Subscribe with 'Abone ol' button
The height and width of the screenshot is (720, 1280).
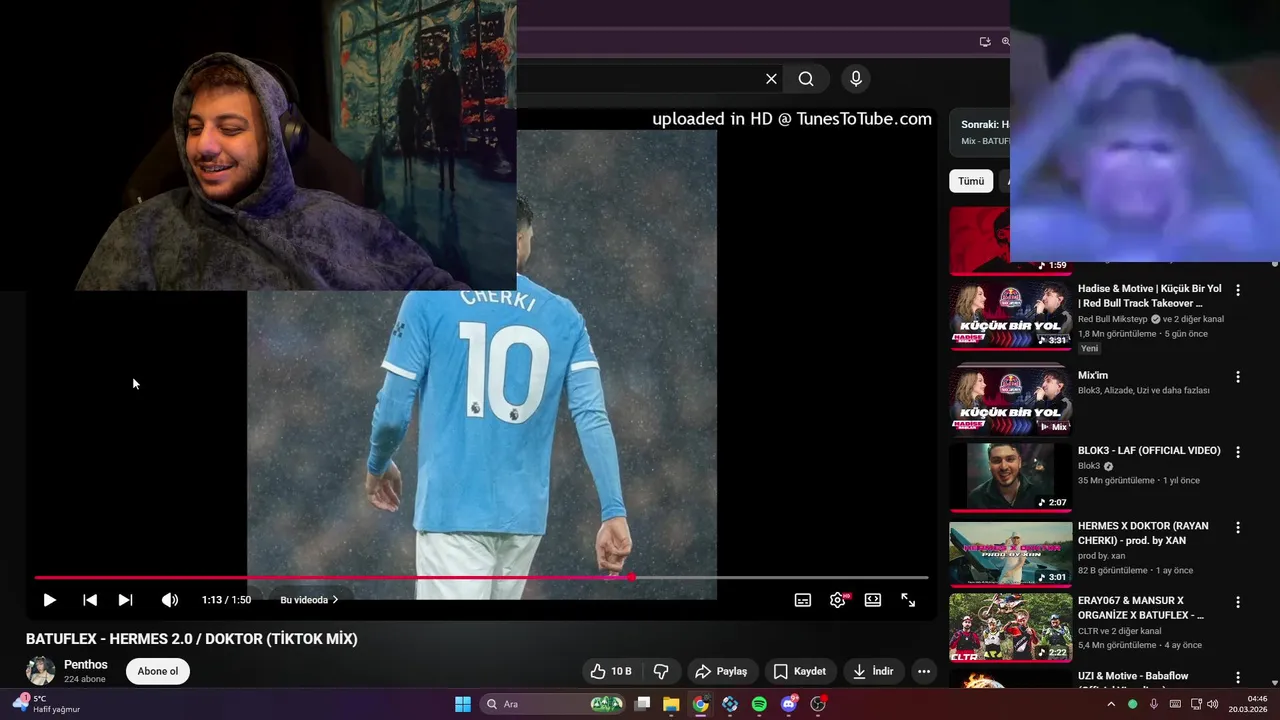click(158, 671)
